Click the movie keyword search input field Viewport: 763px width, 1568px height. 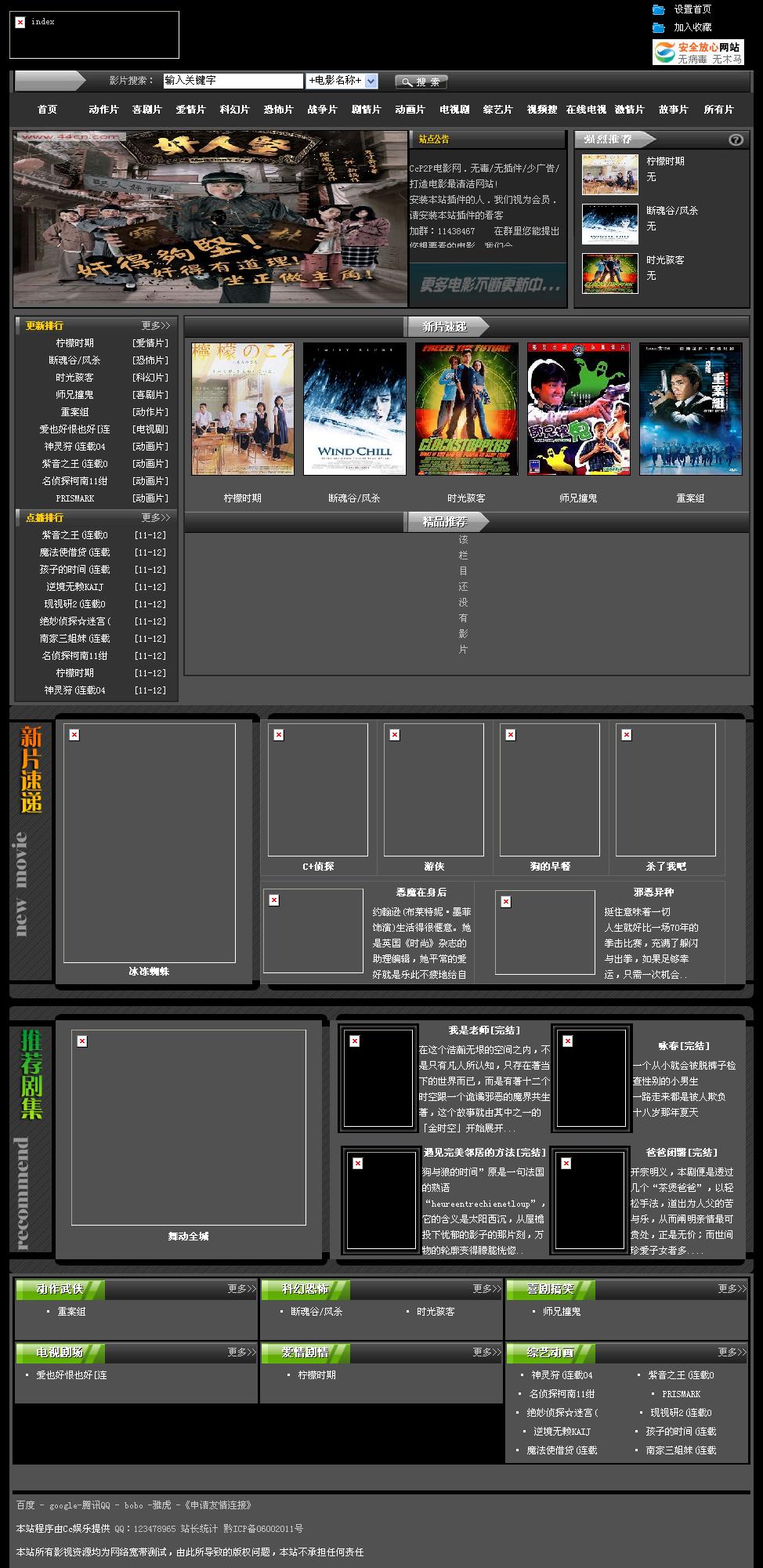[x=233, y=81]
